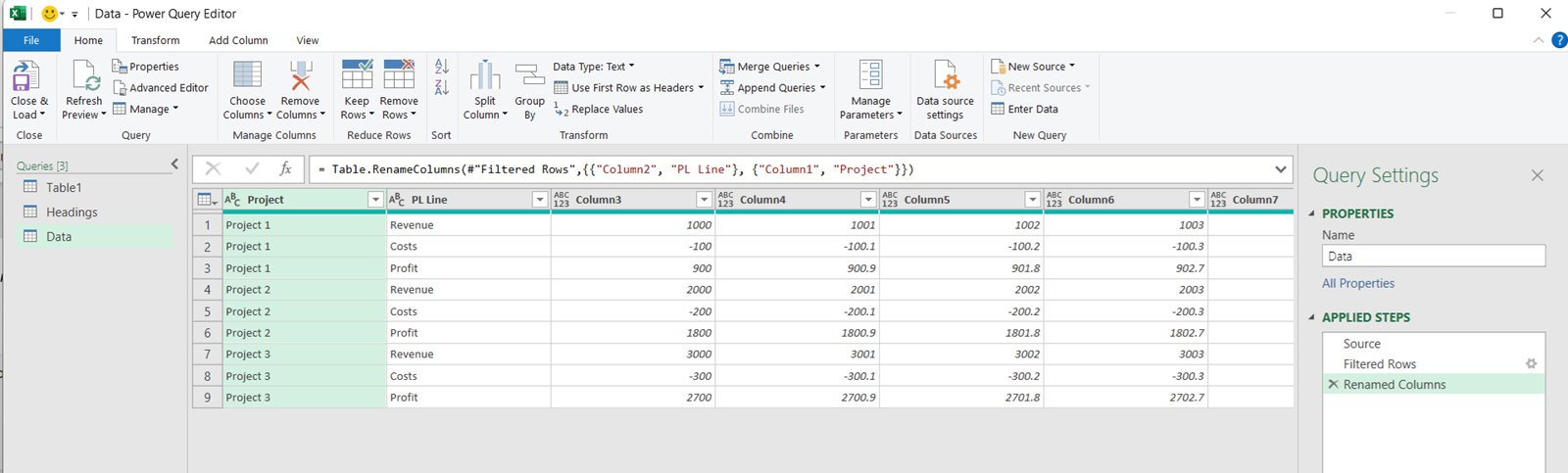This screenshot has height=473, width=1568.
Task: Click the Remove Columns icon
Action: click(x=301, y=76)
